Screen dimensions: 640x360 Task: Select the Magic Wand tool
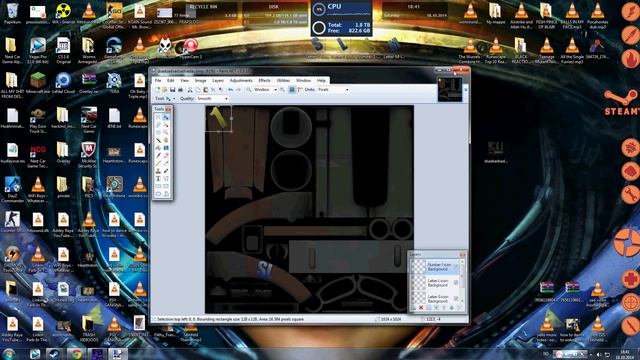[158, 140]
